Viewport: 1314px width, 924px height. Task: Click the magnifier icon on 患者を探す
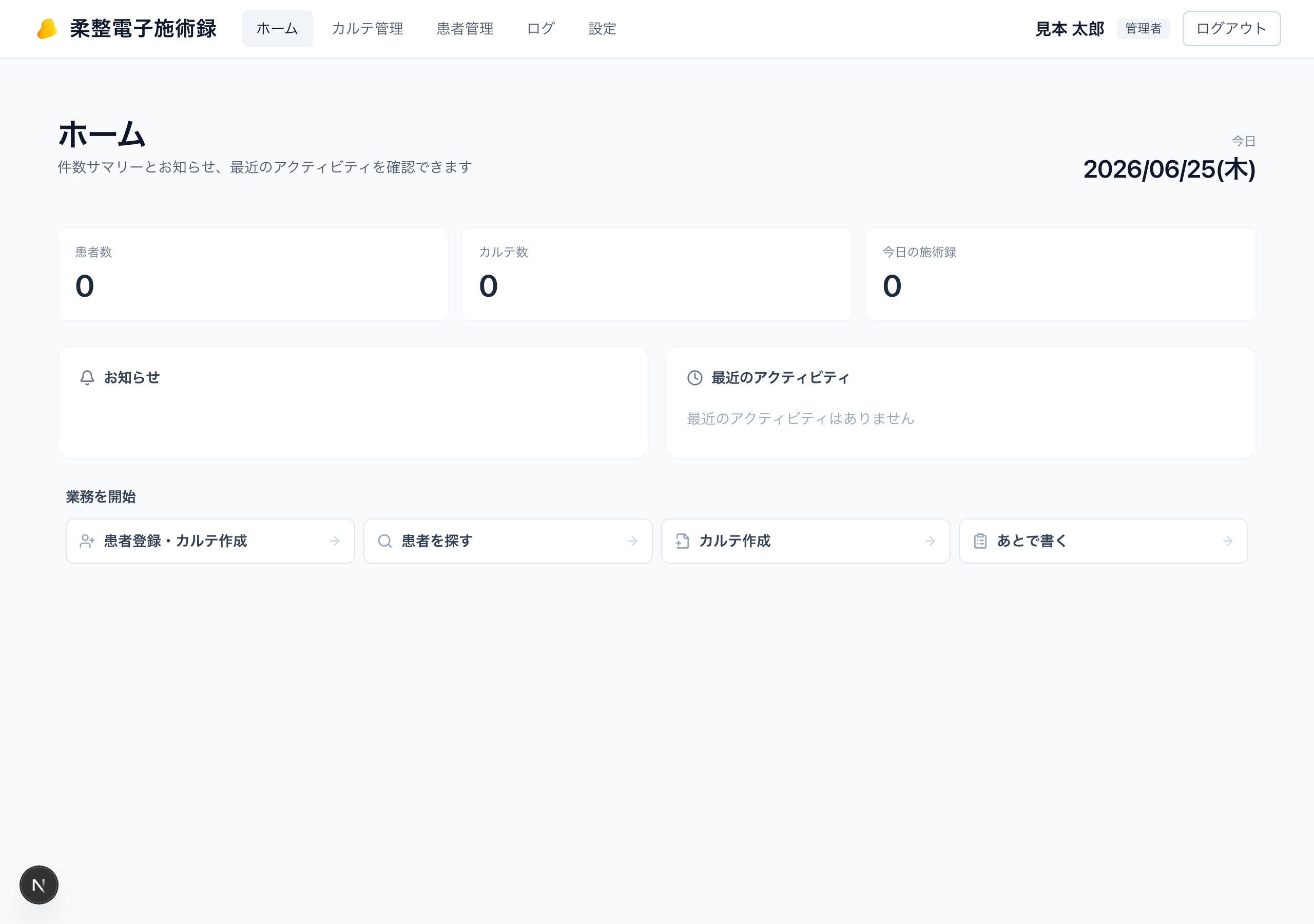point(385,541)
